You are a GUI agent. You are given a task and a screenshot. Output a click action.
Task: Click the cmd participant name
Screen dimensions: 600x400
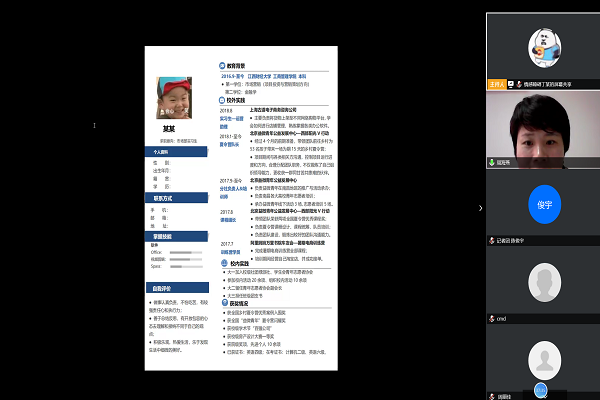pyautogui.click(x=501, y=318)
